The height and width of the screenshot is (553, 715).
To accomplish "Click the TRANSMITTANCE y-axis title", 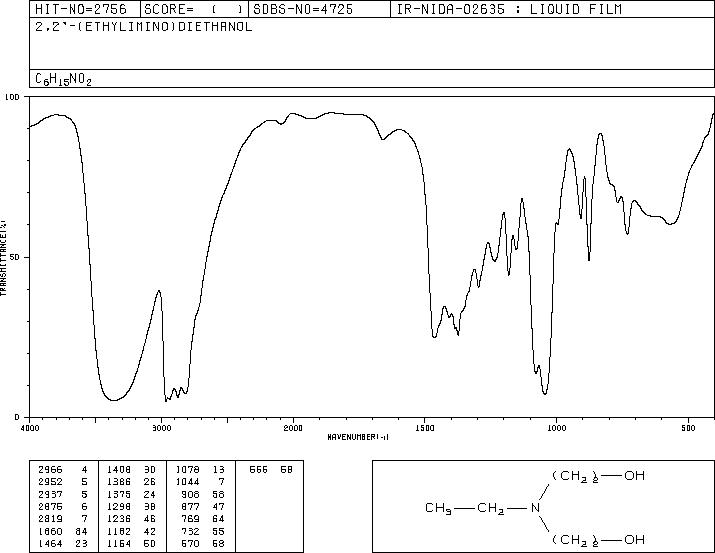I will [3, 257].
